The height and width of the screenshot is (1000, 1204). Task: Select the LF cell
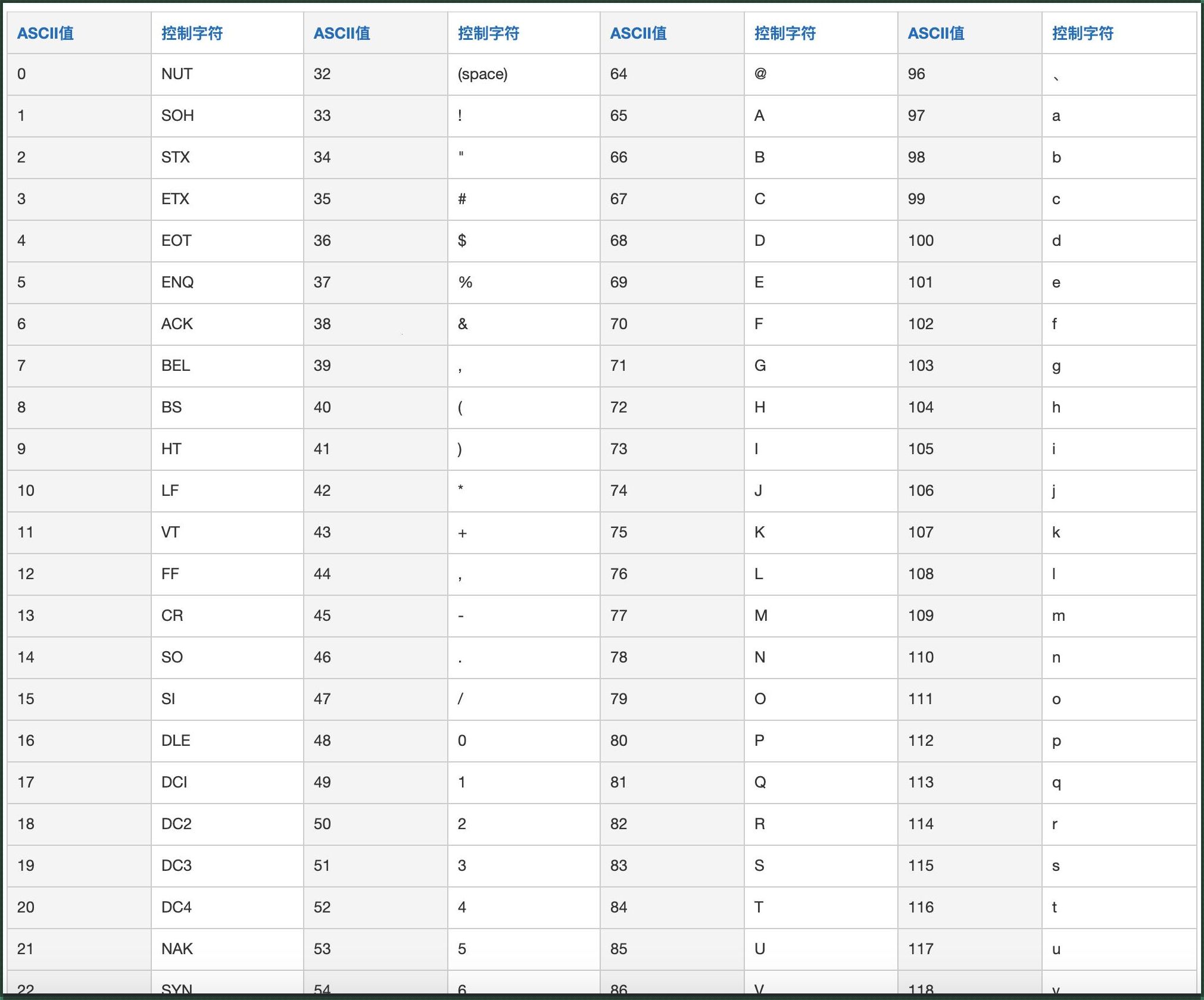point(227,491)
